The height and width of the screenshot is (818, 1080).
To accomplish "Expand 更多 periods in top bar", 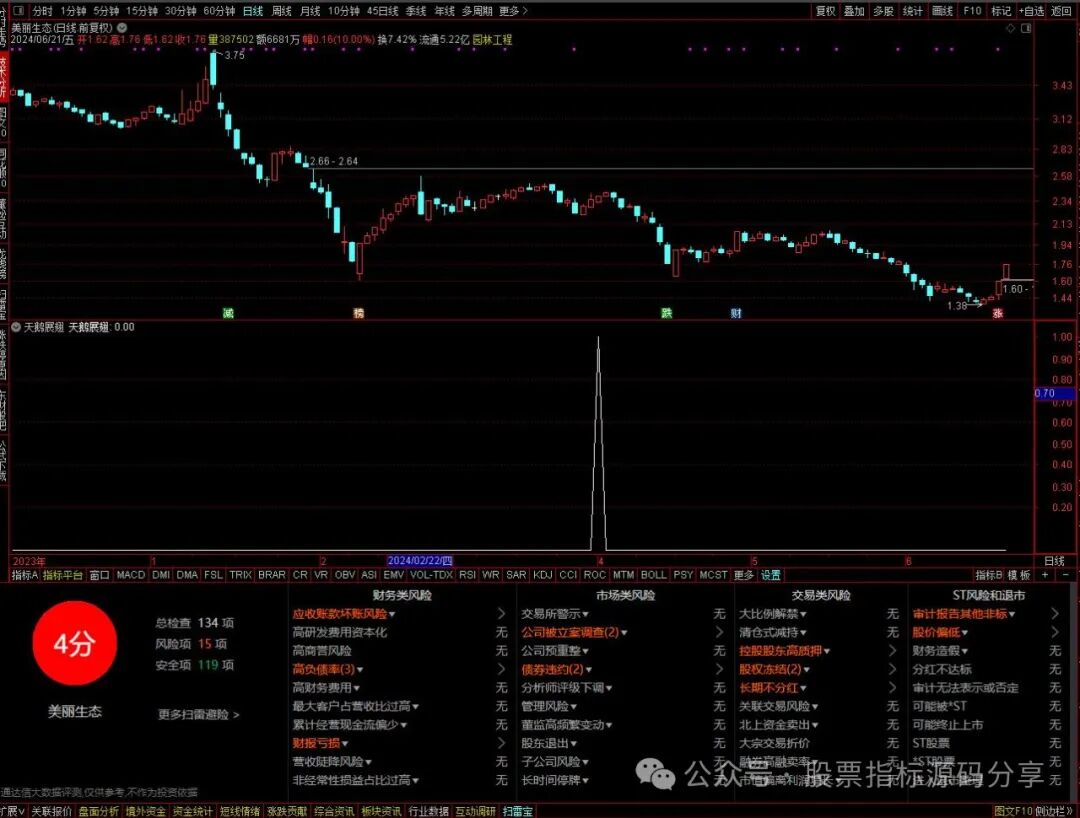I will [513, 11].
